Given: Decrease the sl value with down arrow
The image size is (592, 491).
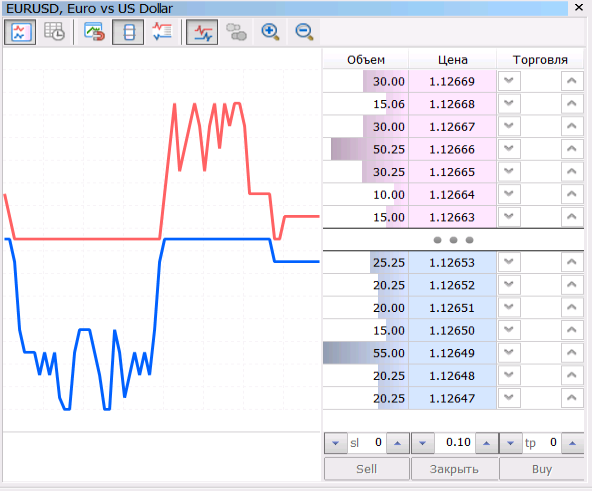Looking at the screenshot, I should coord(336,443).
